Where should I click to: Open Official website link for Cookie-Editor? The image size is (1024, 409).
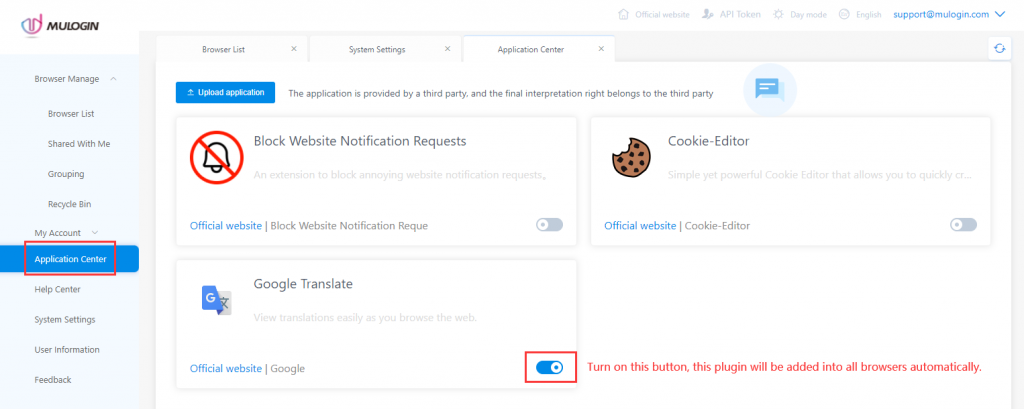[640, 225]
